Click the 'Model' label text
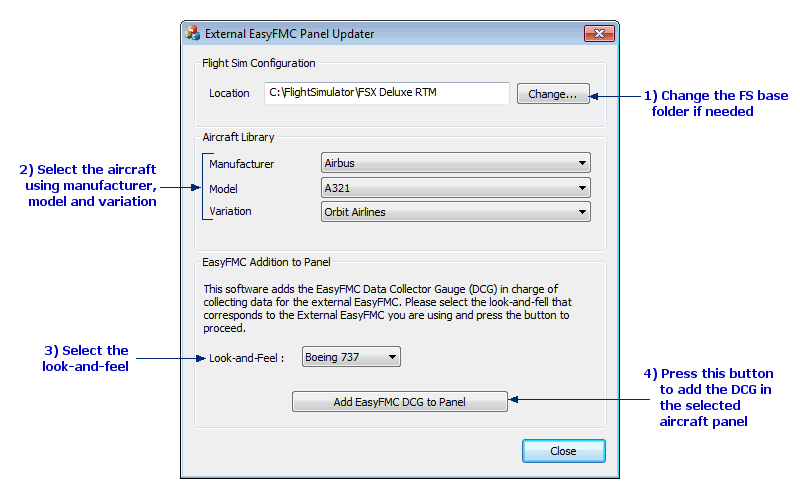This screenshot has height=500, width=800. click(223, 189)
